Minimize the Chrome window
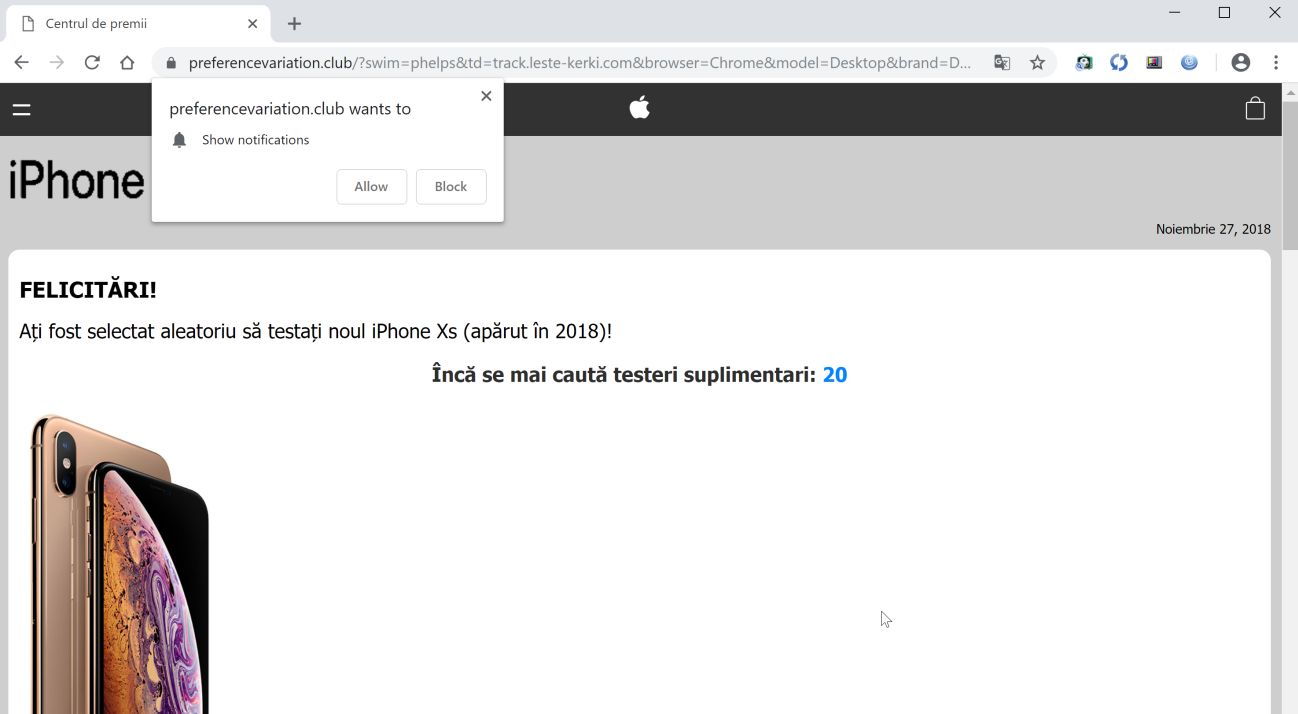The width and height of the screenshot is (1298, 714). (1172, 13)
